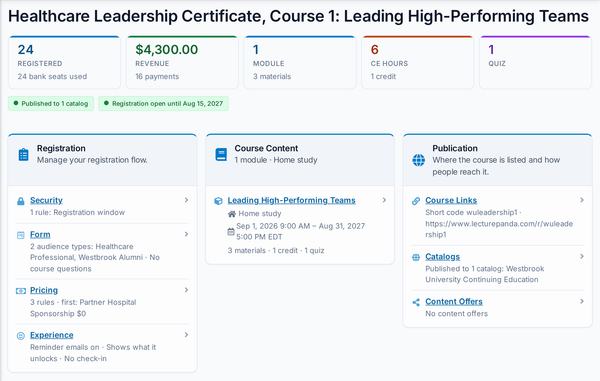Screen dimensions: 600x381
Task: Open the Security link
Action: pos(46,200)
